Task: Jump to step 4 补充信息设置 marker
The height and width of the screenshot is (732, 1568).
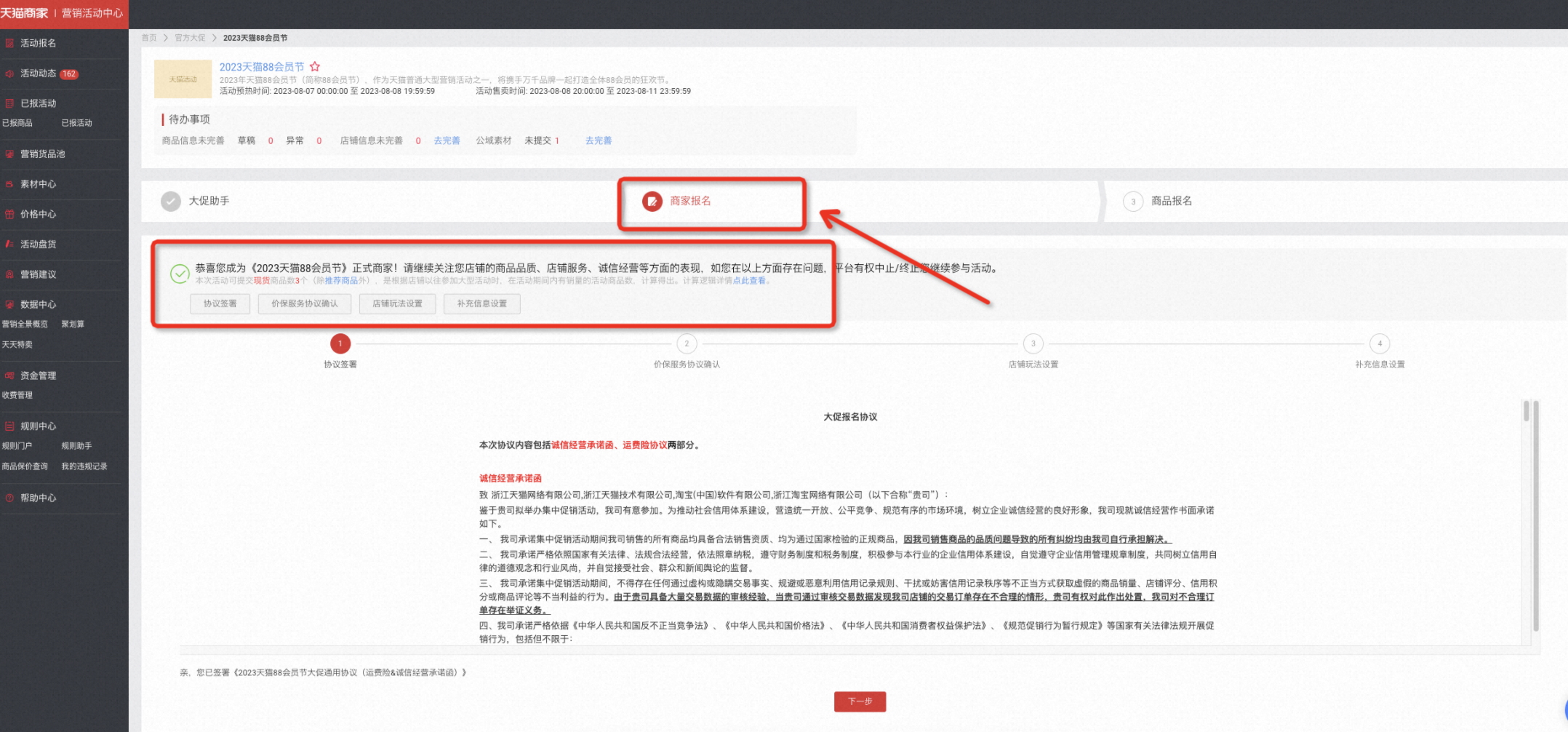Action: tap(1380, 343)
